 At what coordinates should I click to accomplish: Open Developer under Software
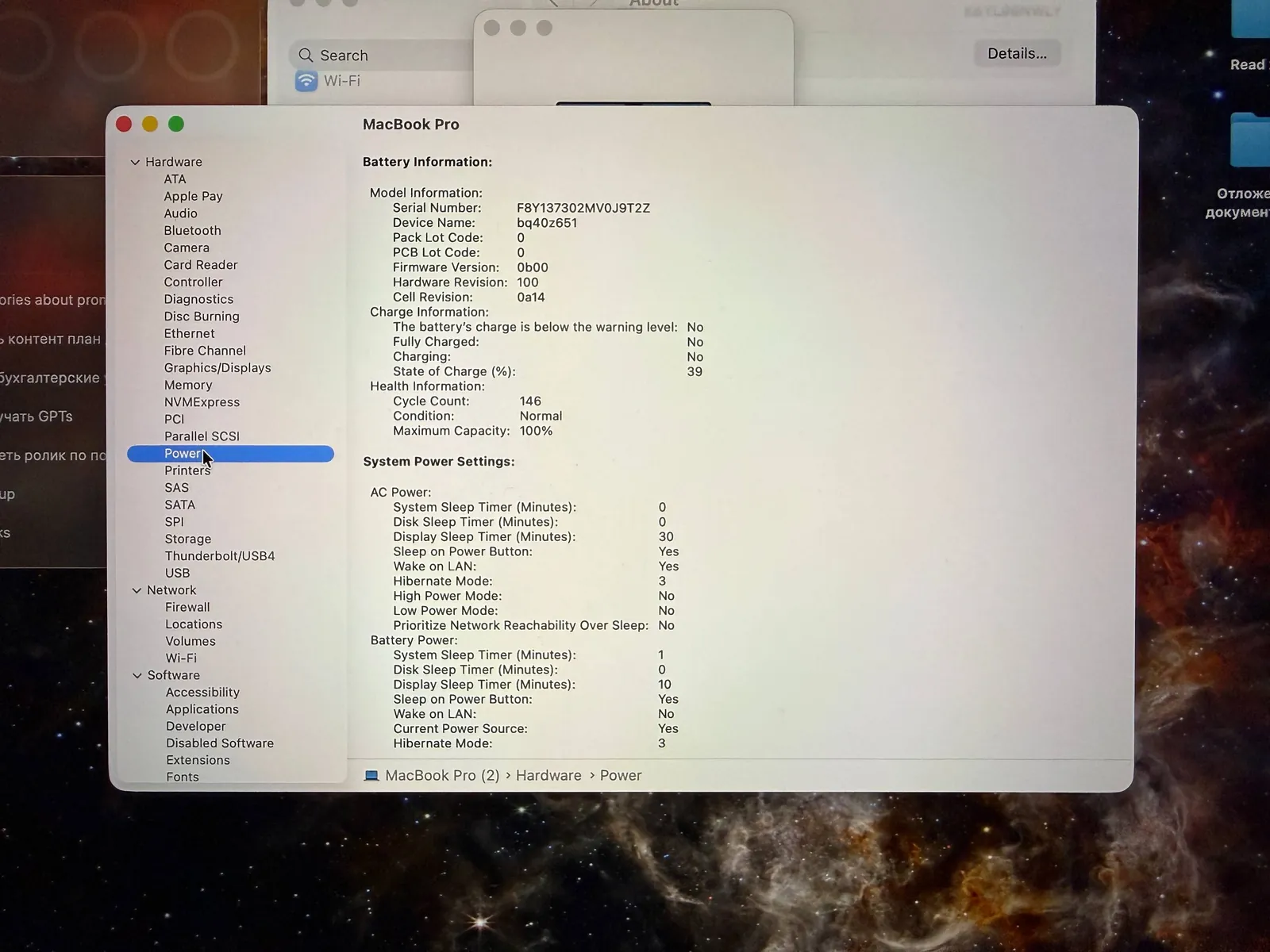(x=195, y=727)
